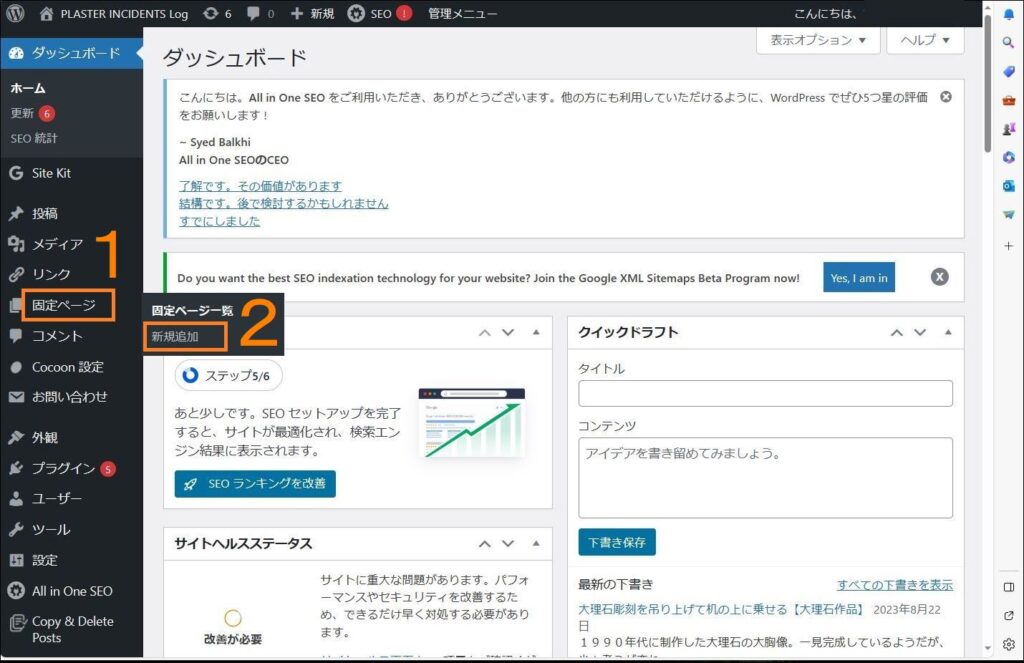Click the browser sidebar plus add icon

click(x=1009, y=246)
